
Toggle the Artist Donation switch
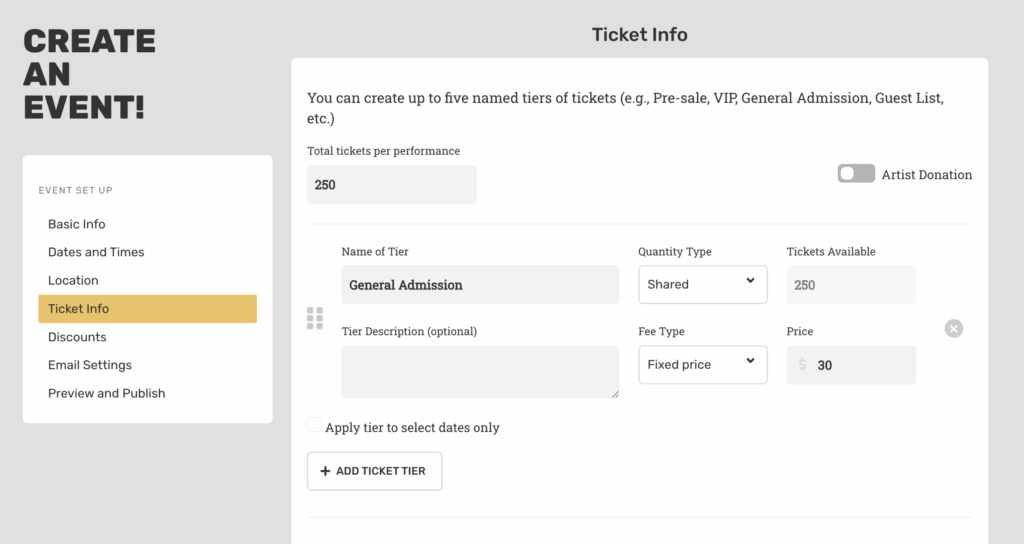click(x=856, y=174)
